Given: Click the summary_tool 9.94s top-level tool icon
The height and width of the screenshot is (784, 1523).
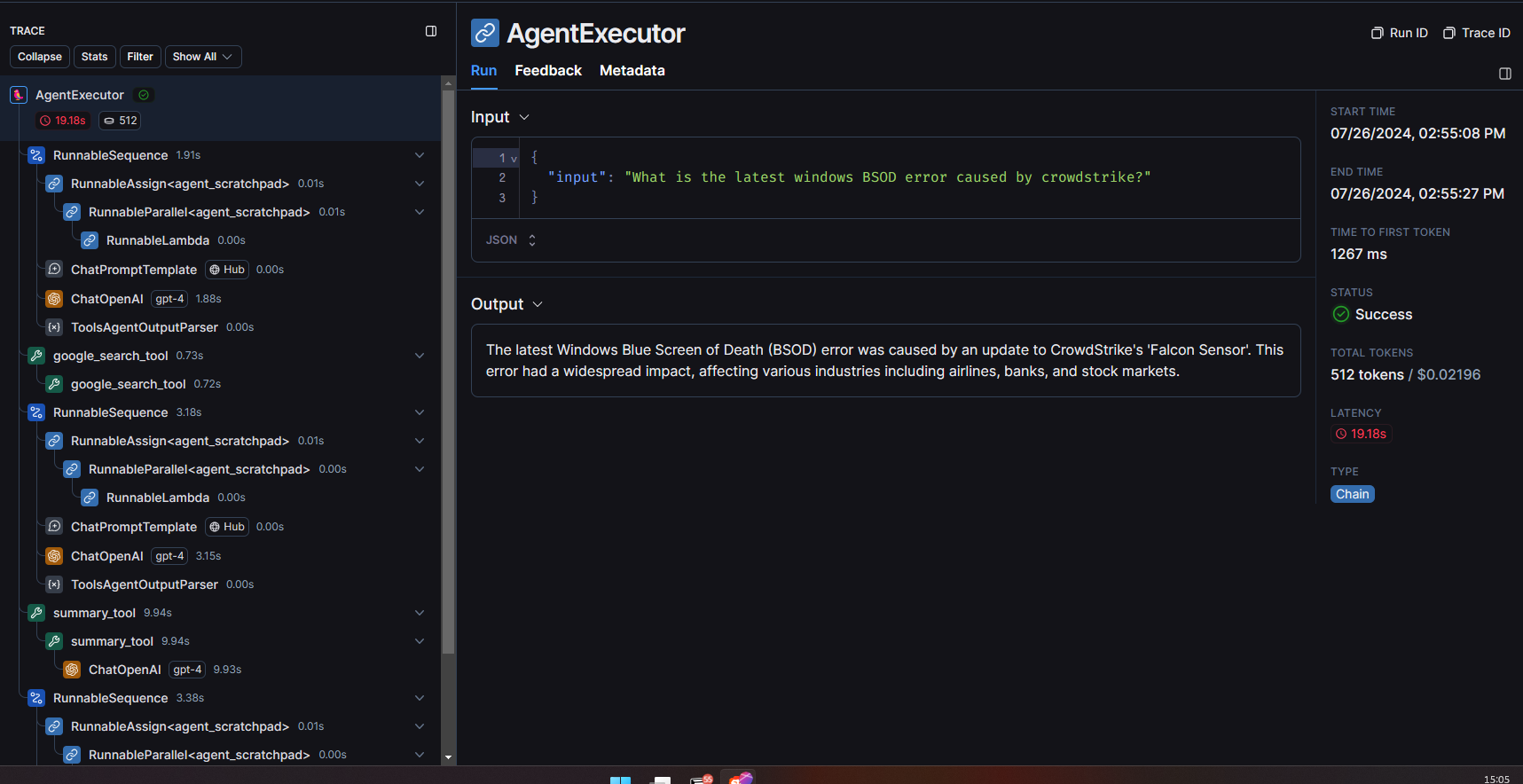Looking at the screenshot, I should [36, 613].
